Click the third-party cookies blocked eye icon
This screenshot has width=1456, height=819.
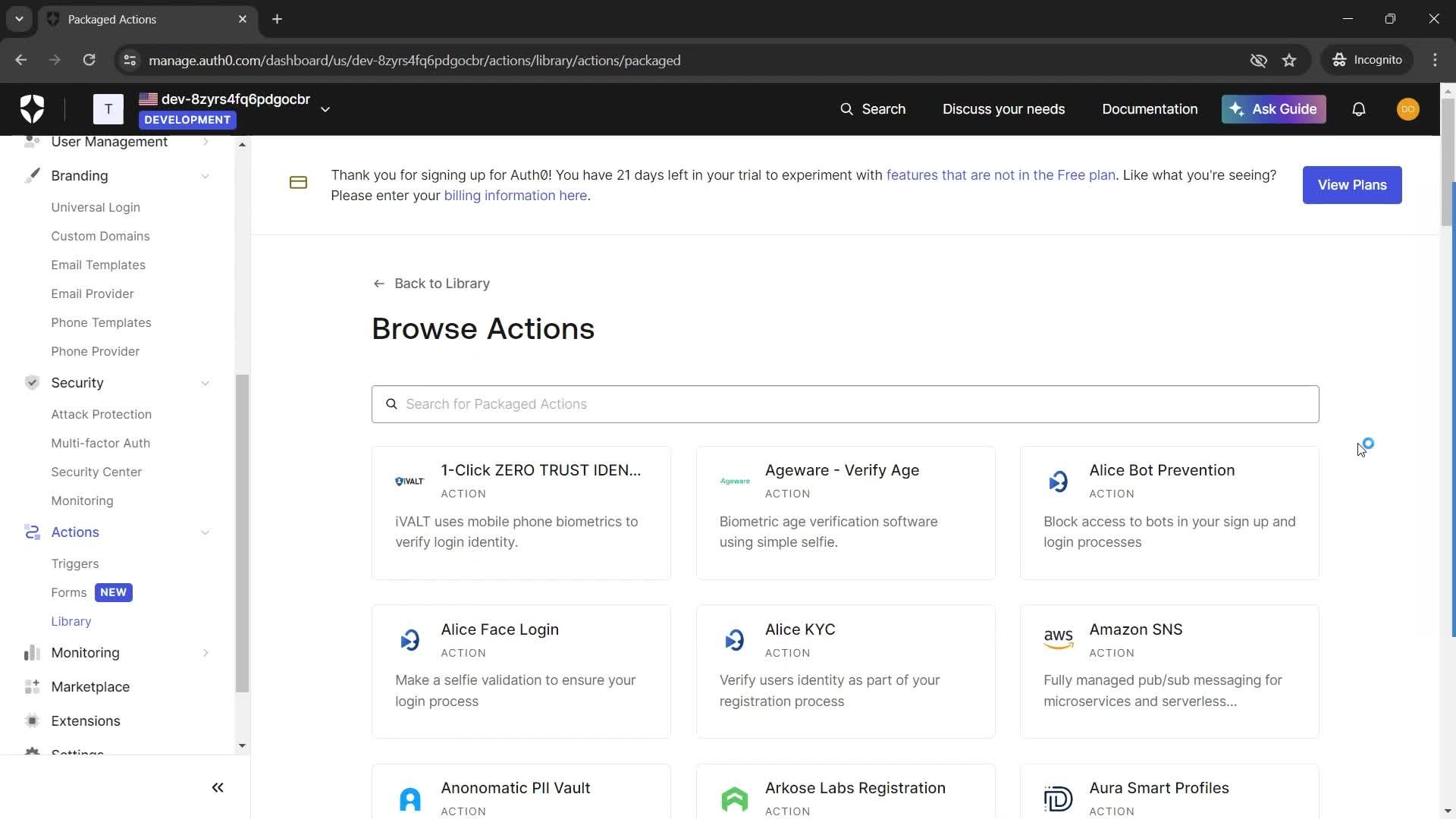point(1258,60)
